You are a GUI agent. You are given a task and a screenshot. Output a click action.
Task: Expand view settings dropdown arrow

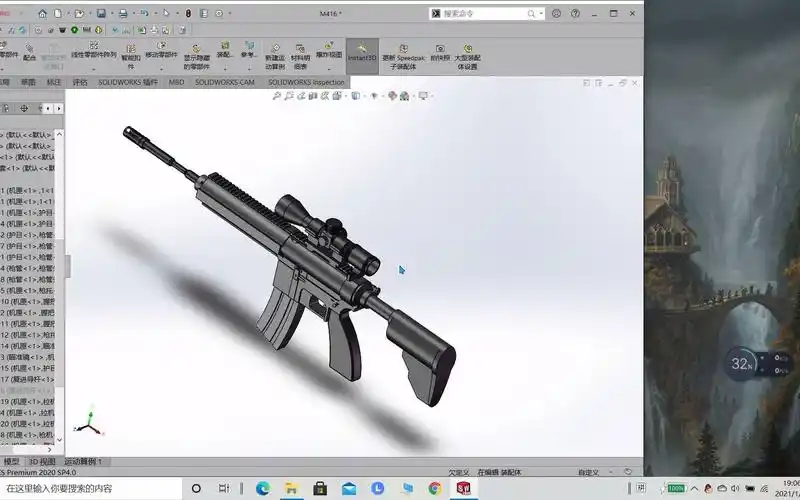(431, 95)
